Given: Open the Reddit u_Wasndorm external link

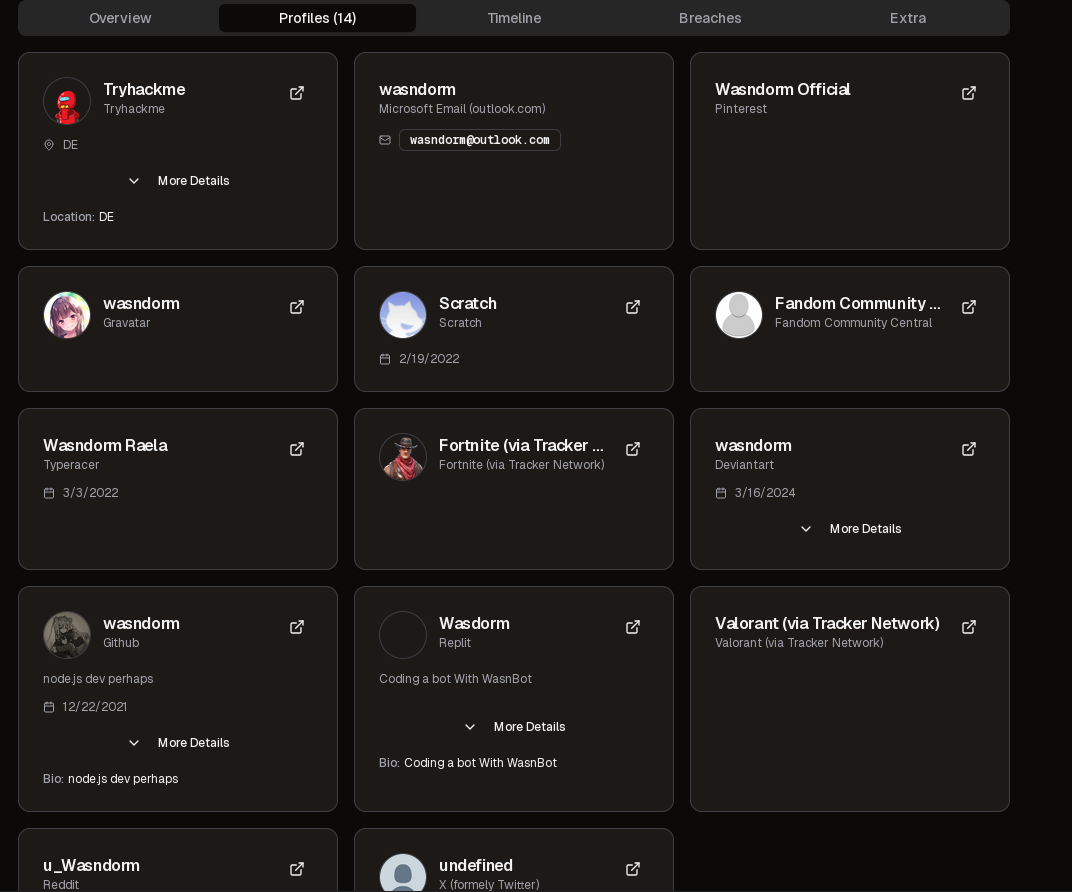Looking at the screenshot, I should click(x=297, y=869).
